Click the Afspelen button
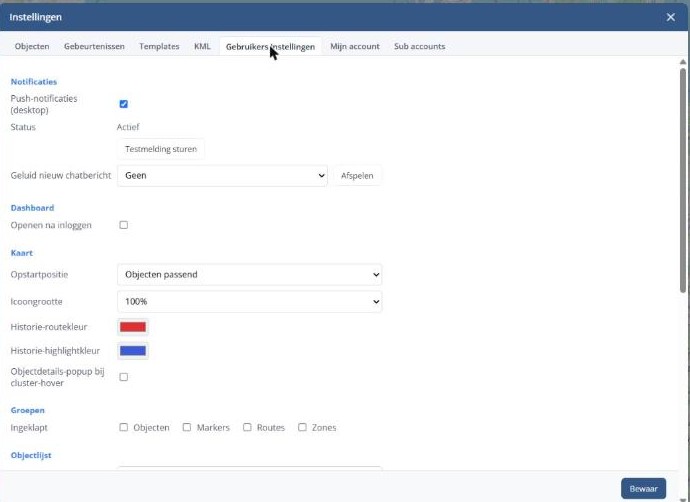Viewport: 690px width, 502px height. click(x=357, y=176)
